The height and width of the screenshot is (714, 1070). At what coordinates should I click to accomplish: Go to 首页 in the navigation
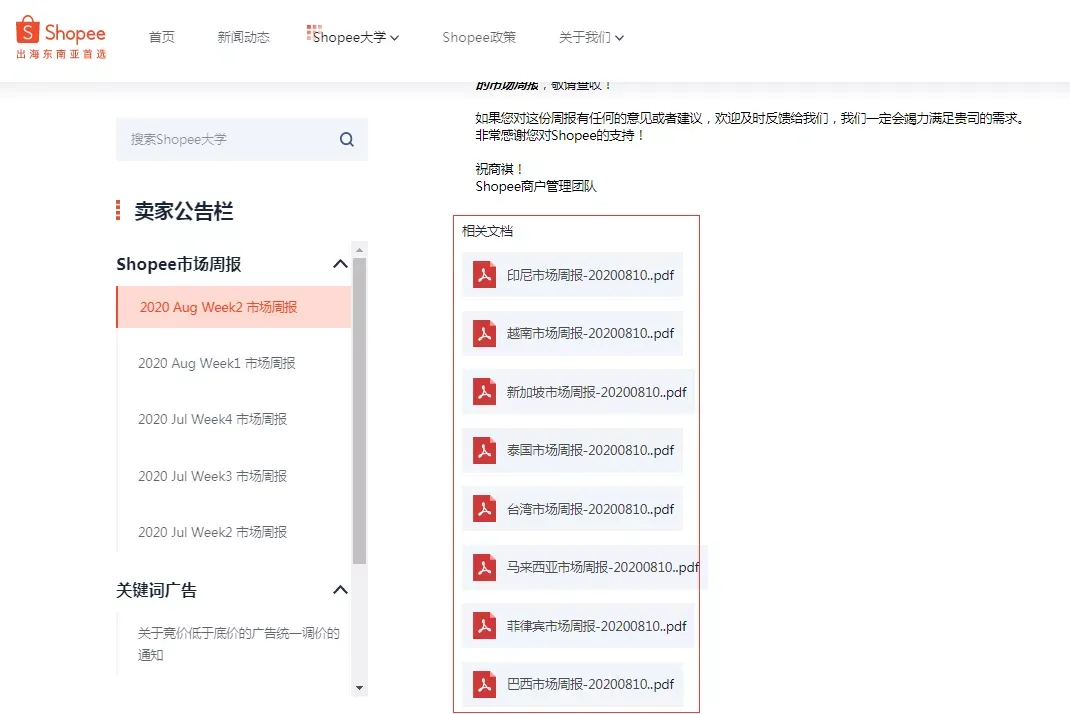tap(162, 37)
